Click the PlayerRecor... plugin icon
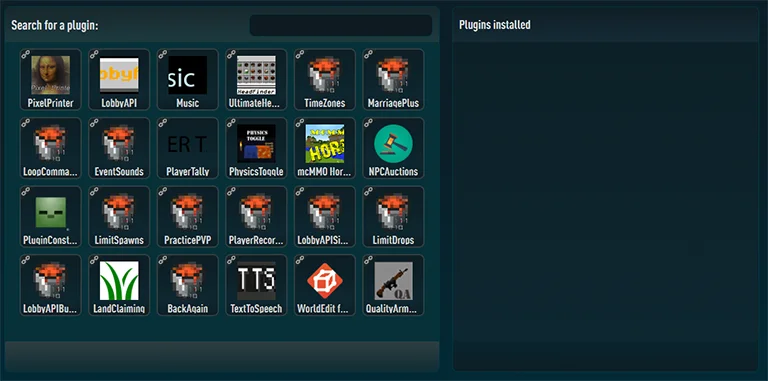 [256, 212]
